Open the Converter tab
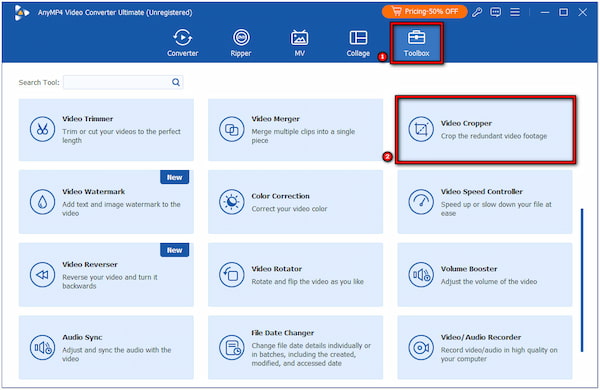The image size is (600, 390). pyautogui.click(x=183, y=42)
